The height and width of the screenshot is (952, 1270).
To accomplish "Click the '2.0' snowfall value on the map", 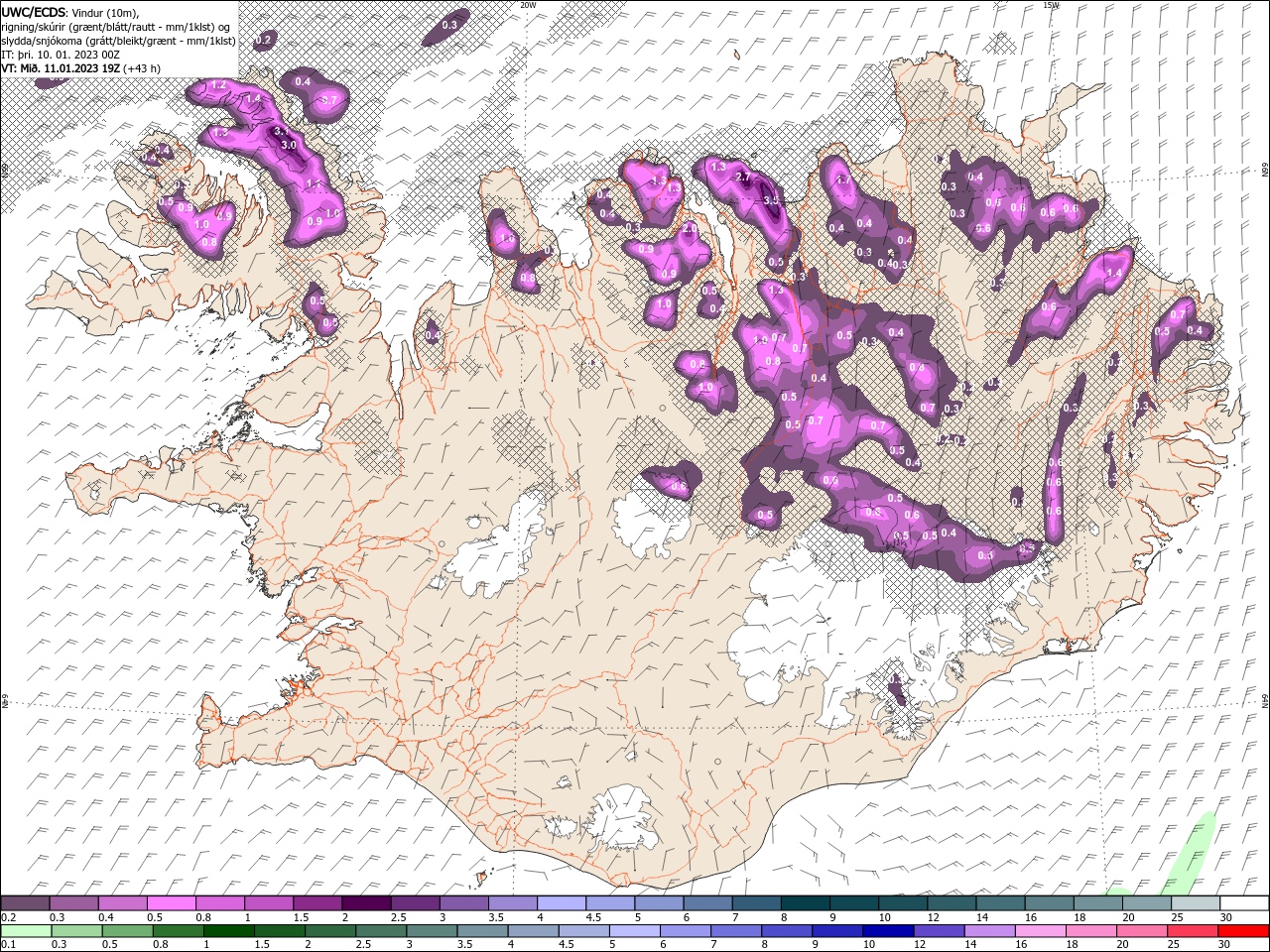I will coord(689,228).
